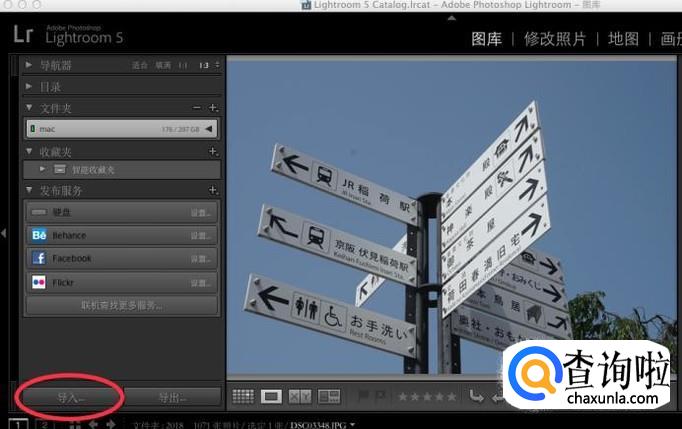The image size is (682, 429).
Task: Switch to the 地图 module
Action: (x=623, y=39)
